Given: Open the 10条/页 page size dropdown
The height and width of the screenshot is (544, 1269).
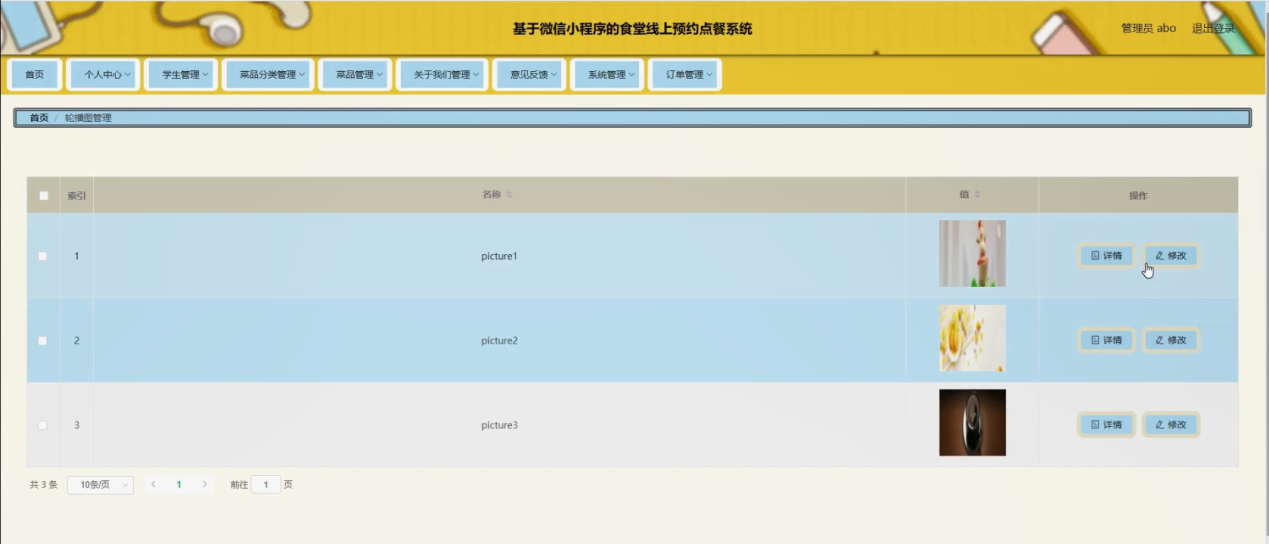Looking at the screenshot, I should tap(100, 485).
